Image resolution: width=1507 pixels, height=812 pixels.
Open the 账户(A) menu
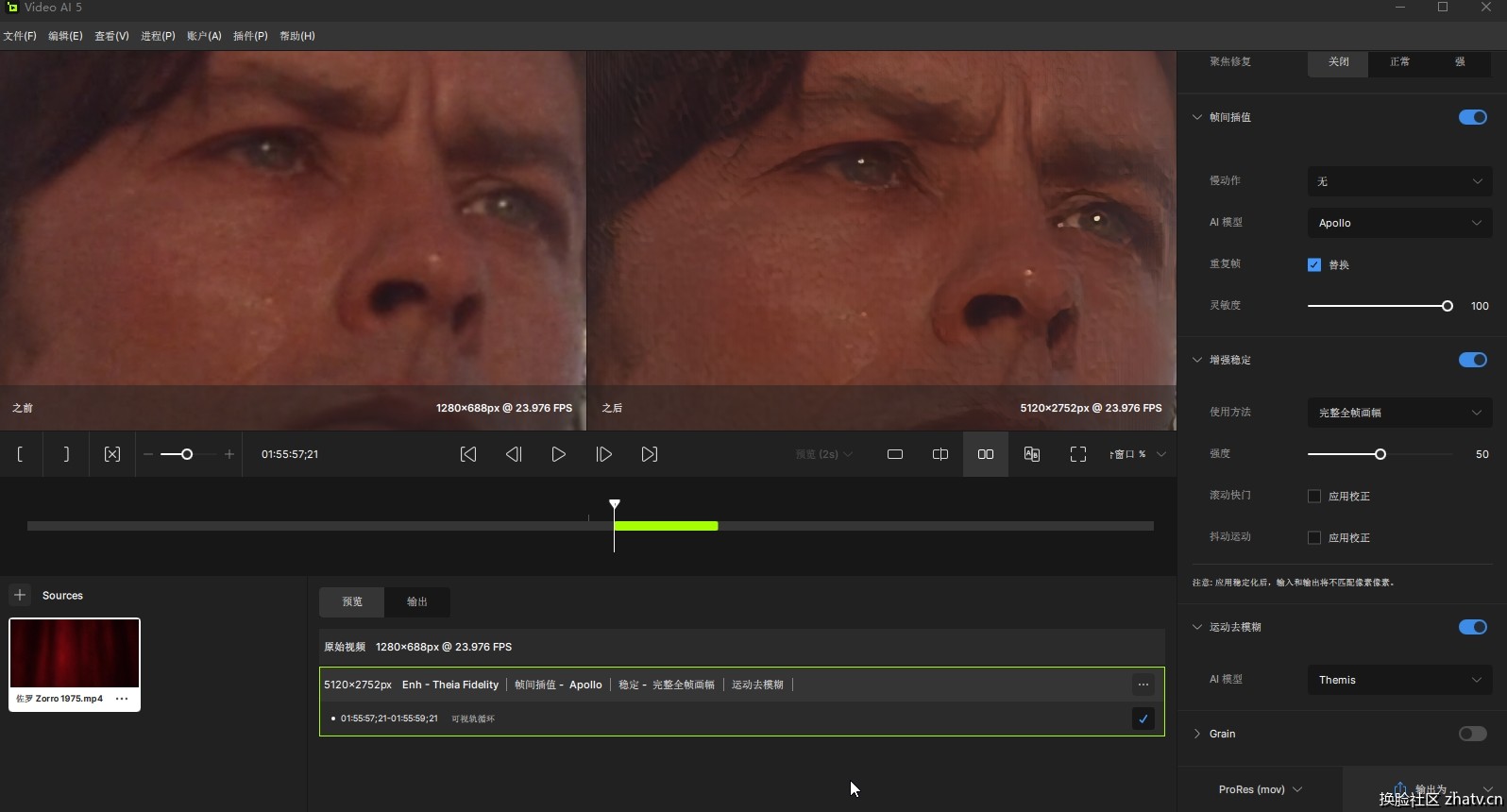click(x=204, y=36)
